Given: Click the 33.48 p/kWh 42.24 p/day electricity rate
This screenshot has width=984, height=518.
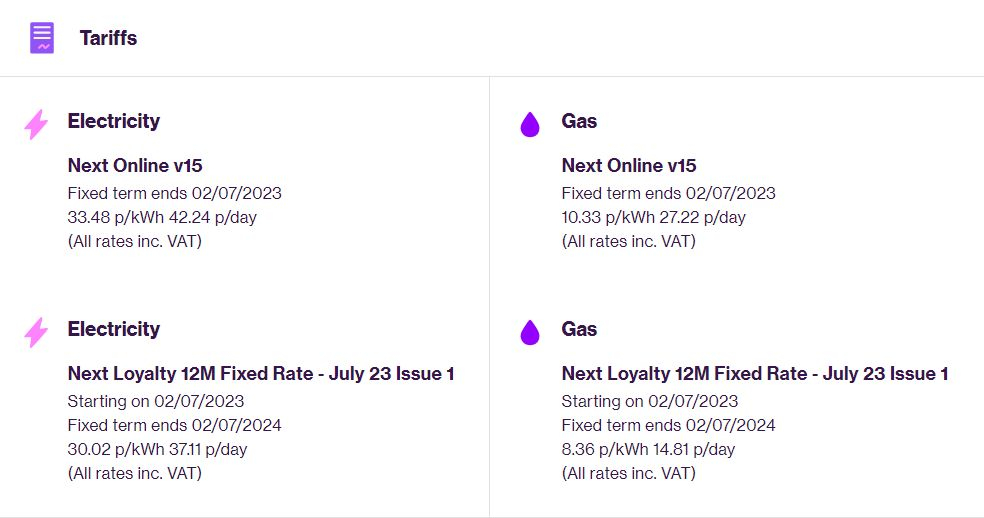Looking at the screenshot, I should tap(157, 217).
